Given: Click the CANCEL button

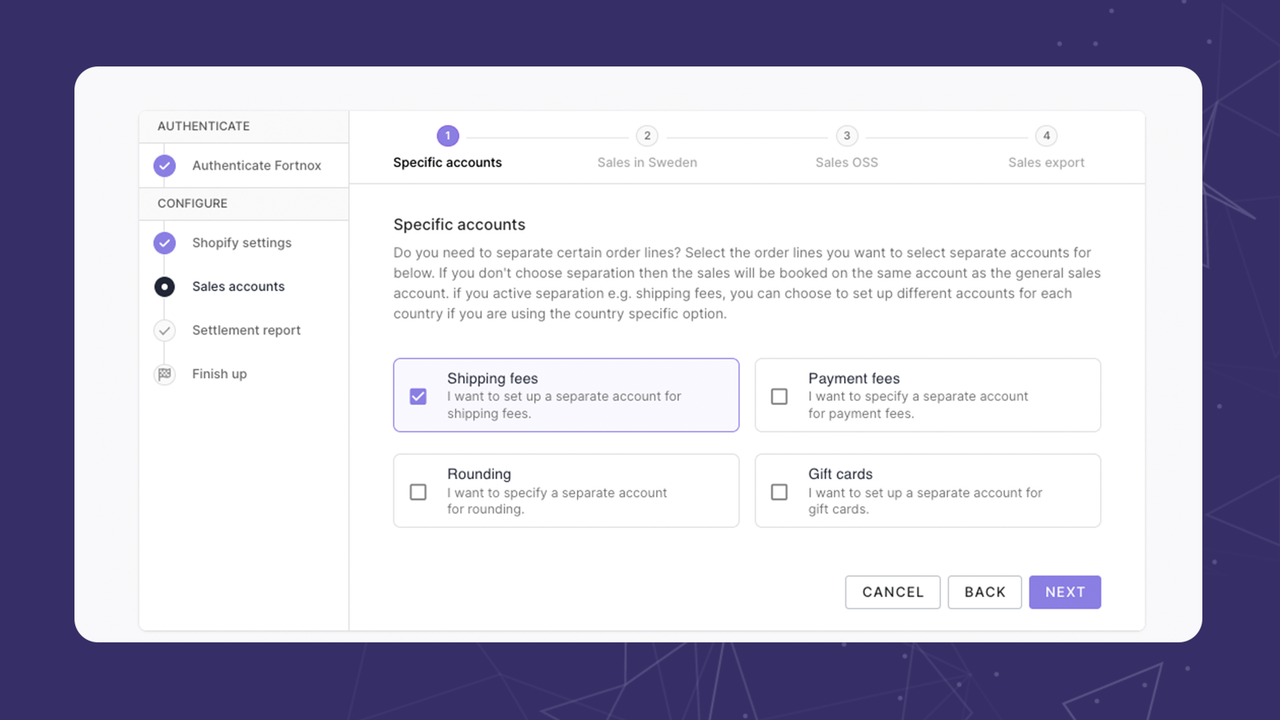Looking at the screenshot, I should pyautogui.click(x=892, y=591).
